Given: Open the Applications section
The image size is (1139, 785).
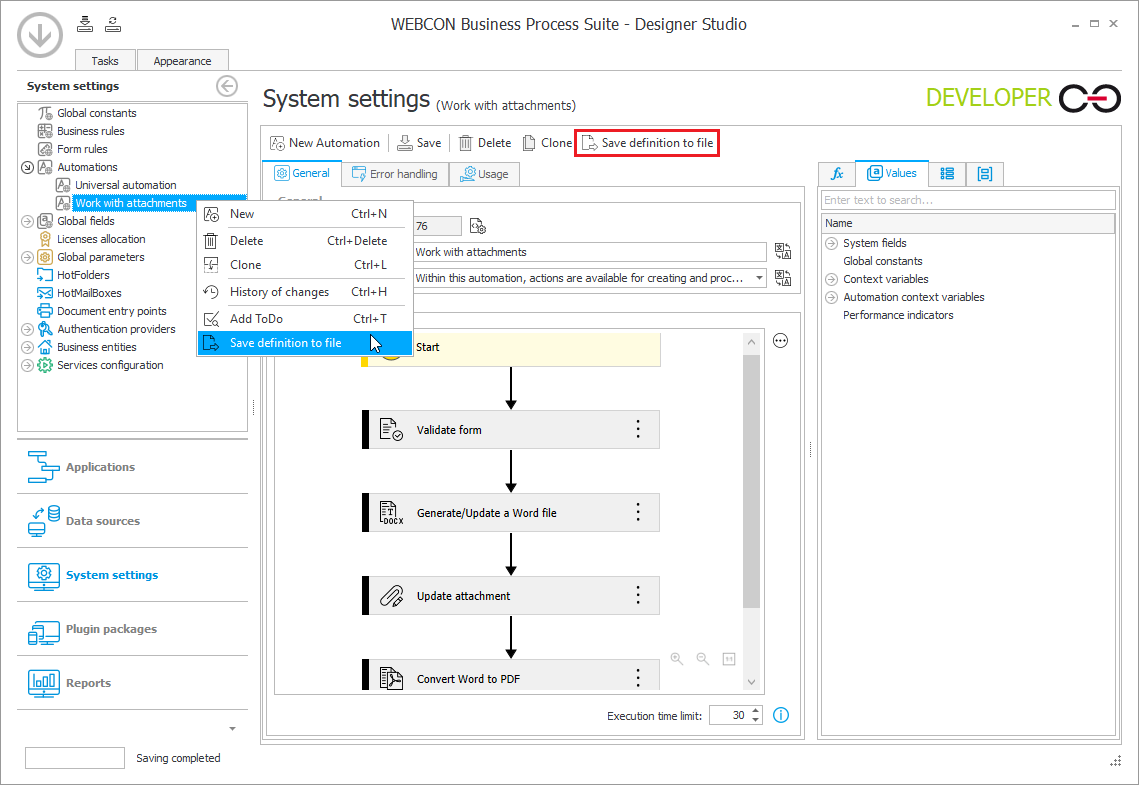Looking at the screenshot, I should click(132, 467).
